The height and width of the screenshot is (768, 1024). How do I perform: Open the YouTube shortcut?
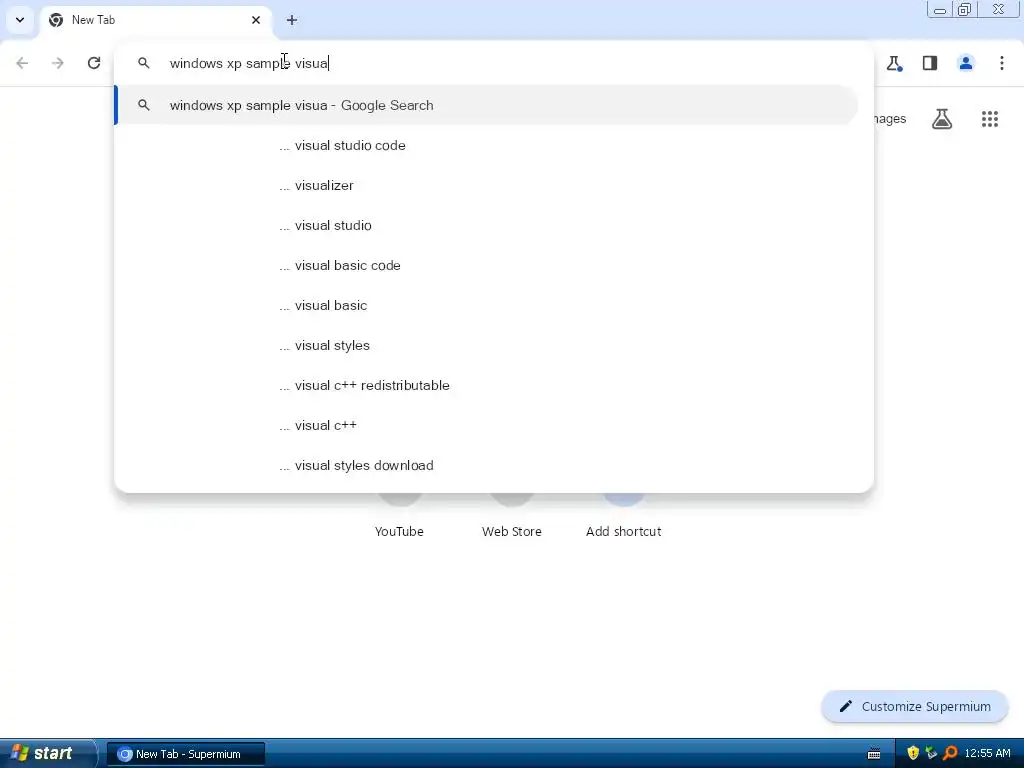(400, 516)
